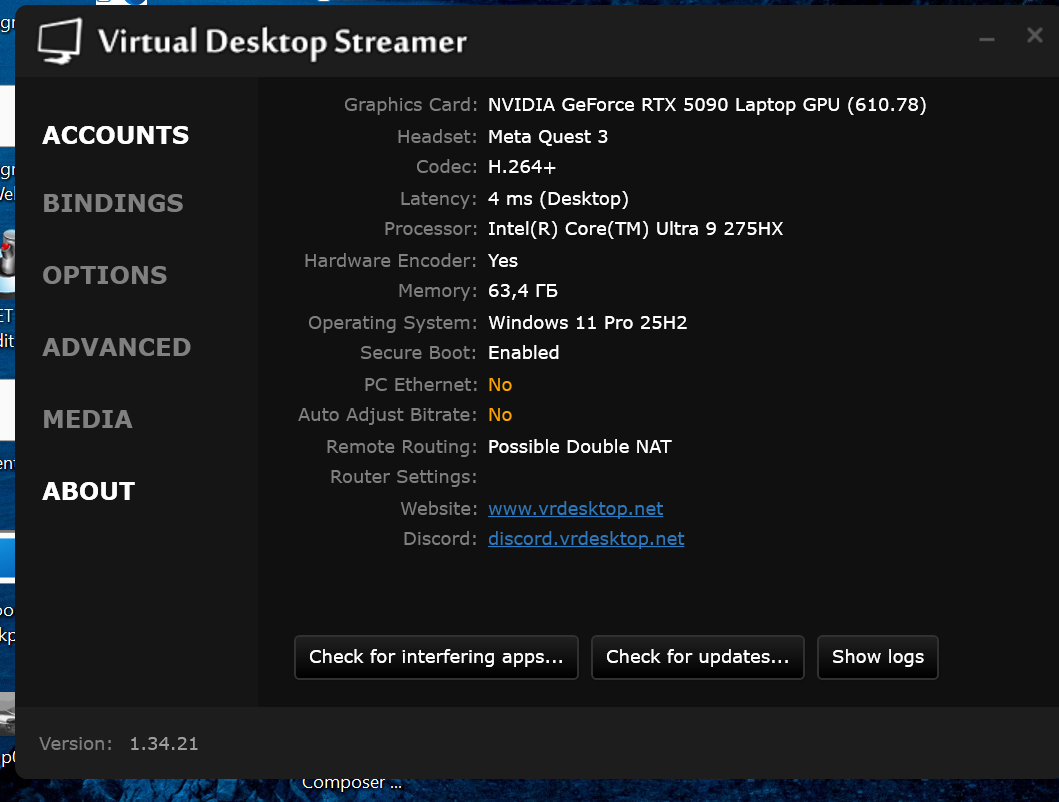
Task: Click the Virtual Desktop Streamer monitor logo
Action: click(60, 41)
